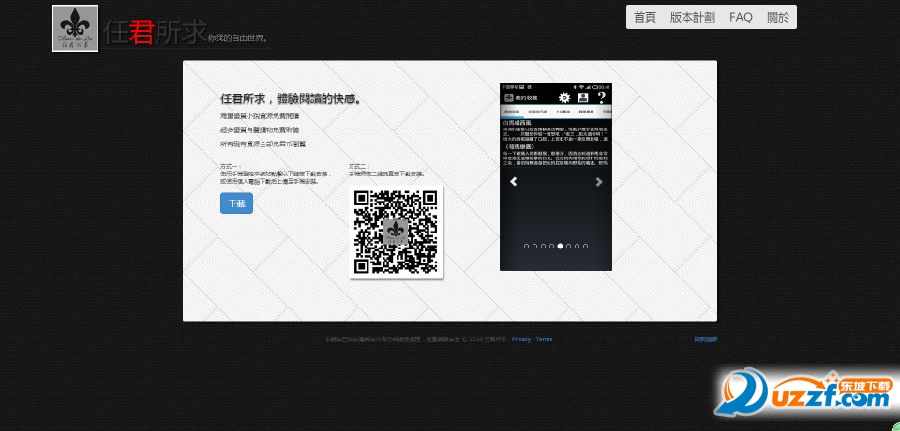Open the 版本計劃 menu item
The image size is (900, 431).
click(692, 17)
